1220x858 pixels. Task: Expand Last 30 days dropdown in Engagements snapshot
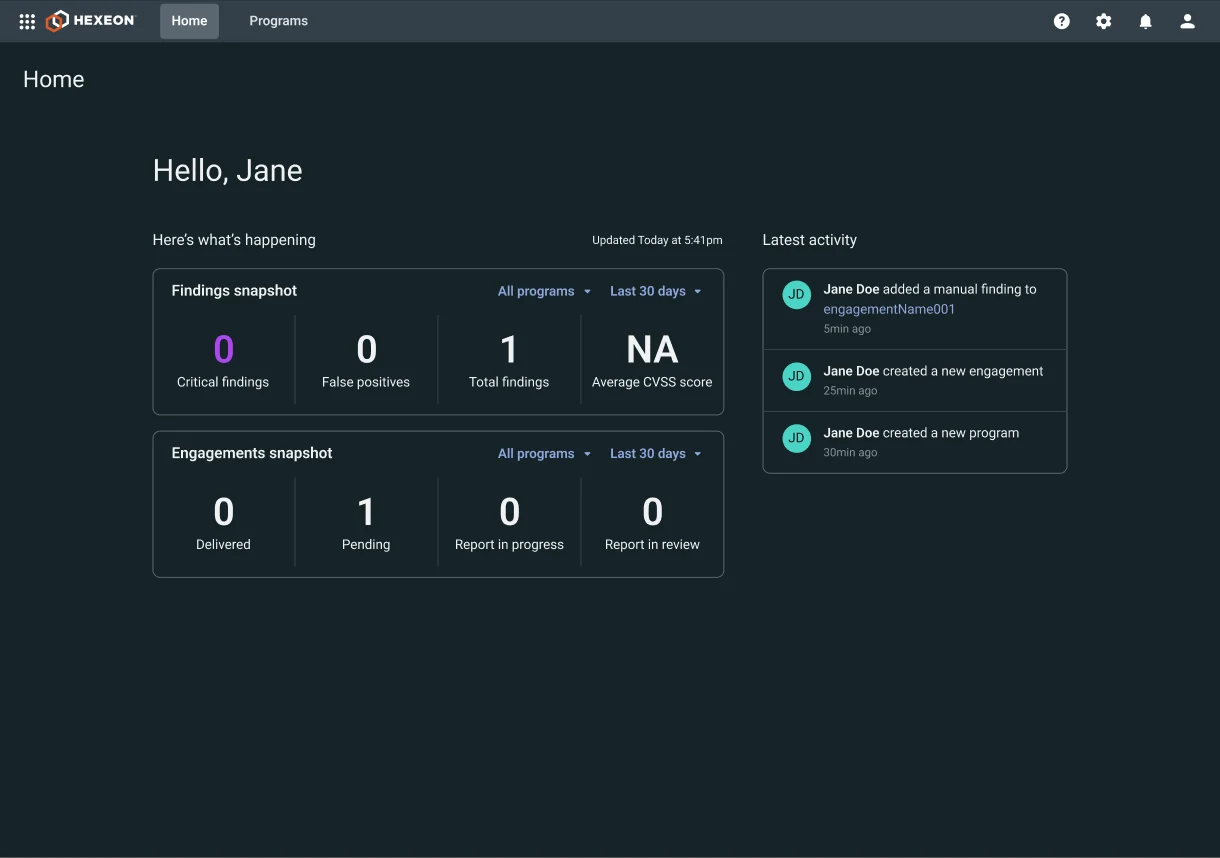pyautogui.click(x=656, y=453)
